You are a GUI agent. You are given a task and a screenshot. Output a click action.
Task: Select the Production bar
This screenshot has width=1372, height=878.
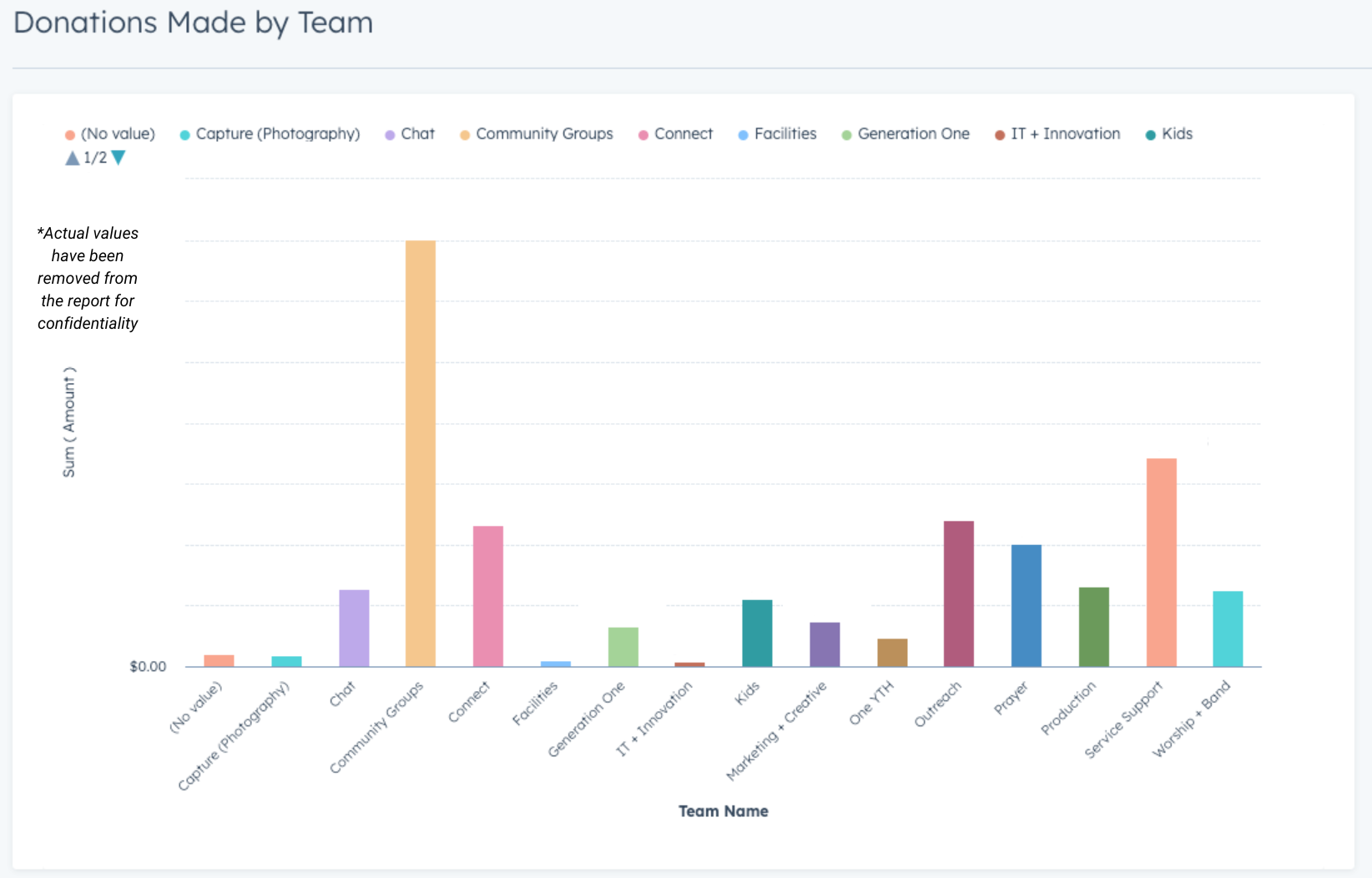(1094, 627)
